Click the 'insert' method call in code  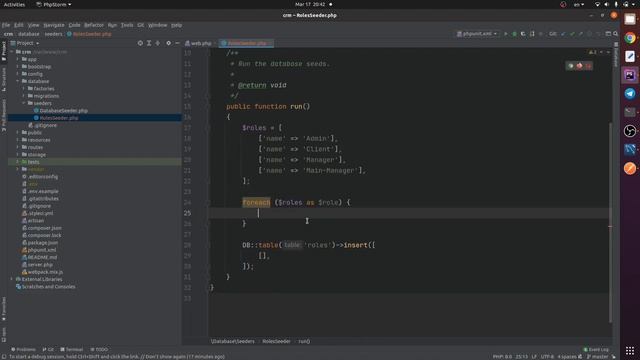[356, 245]
